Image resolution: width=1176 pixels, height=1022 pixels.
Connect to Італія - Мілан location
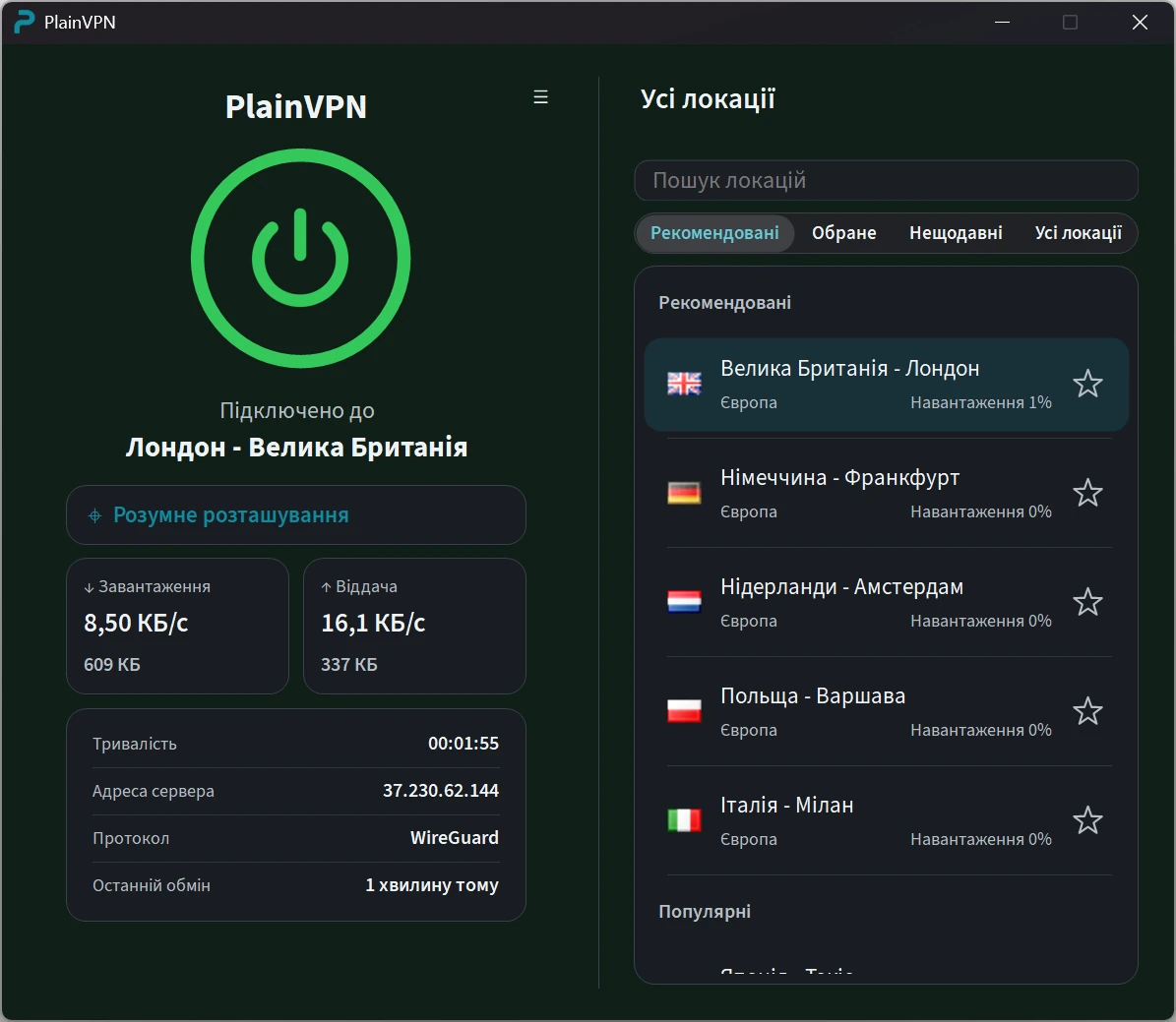click(x=886, y=820)
